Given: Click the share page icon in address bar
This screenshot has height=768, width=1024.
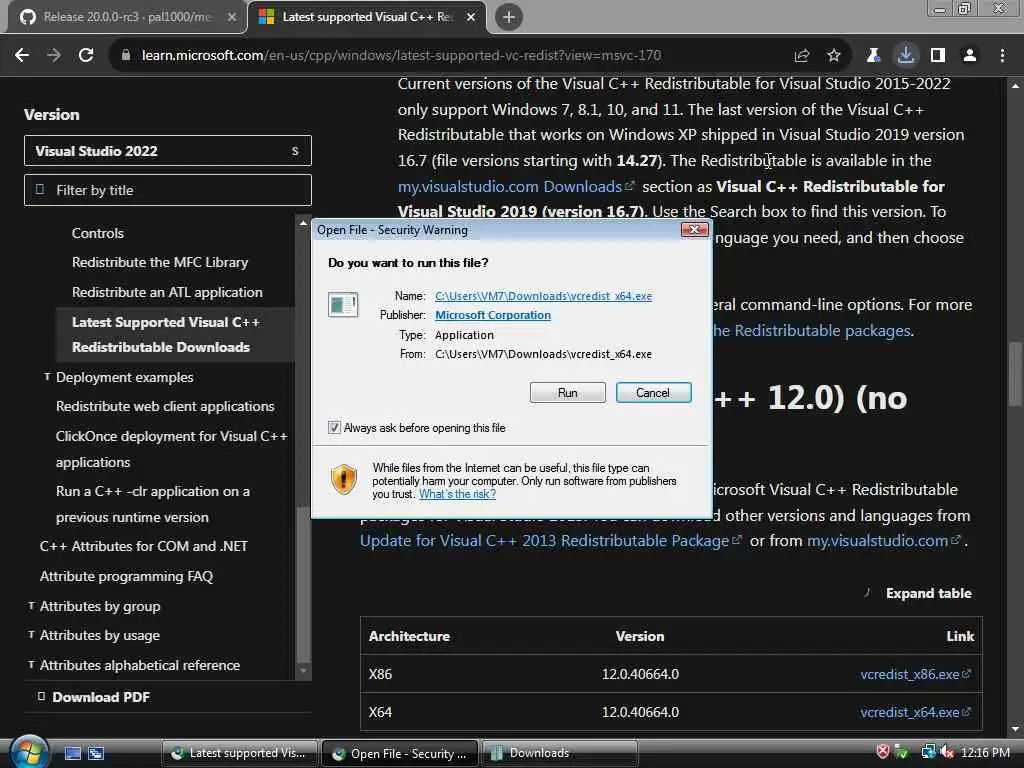Looking at the screenshot, I should pos(801,56).
